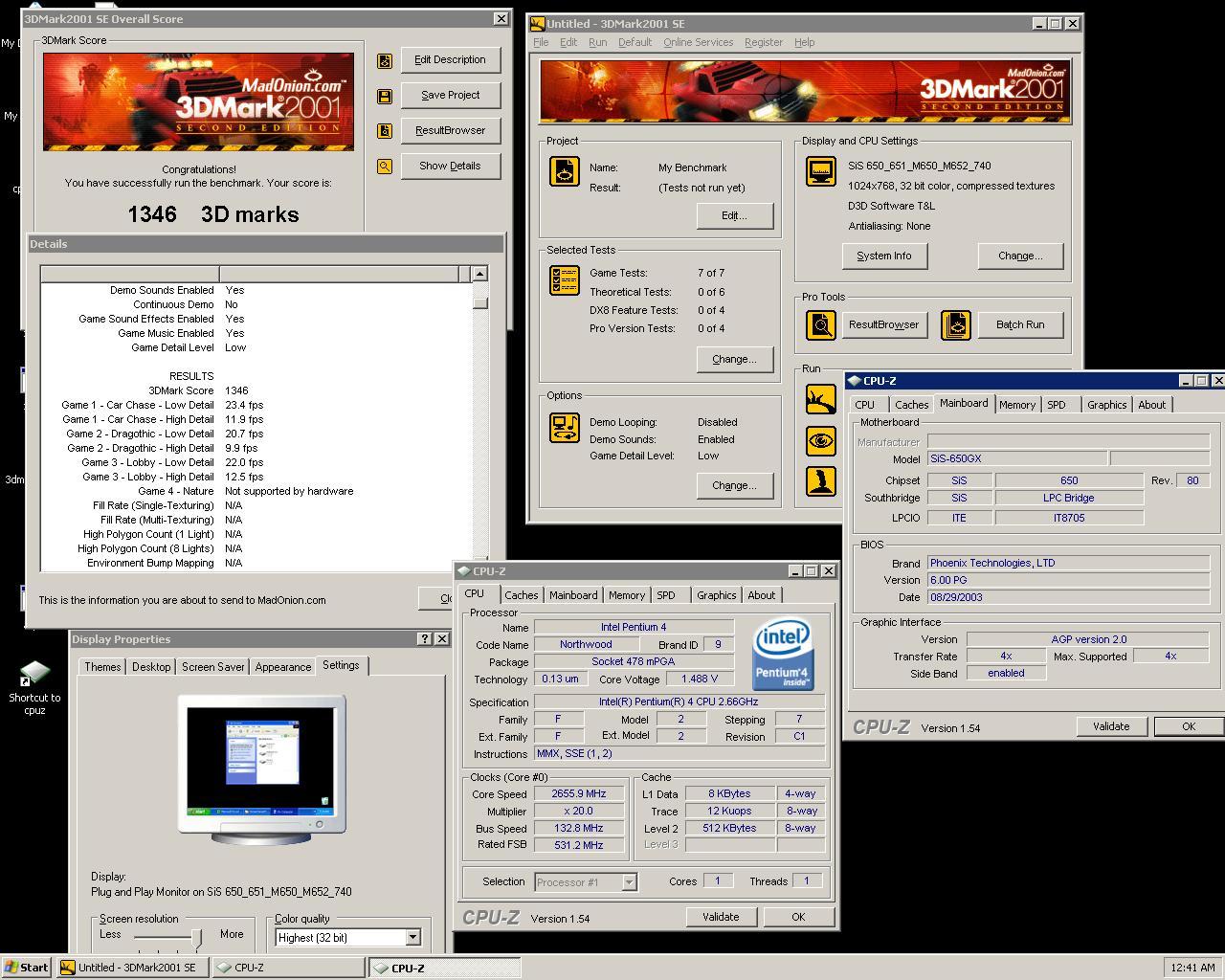
Task: Click the Edit Description button
Action: click(451, 60)
